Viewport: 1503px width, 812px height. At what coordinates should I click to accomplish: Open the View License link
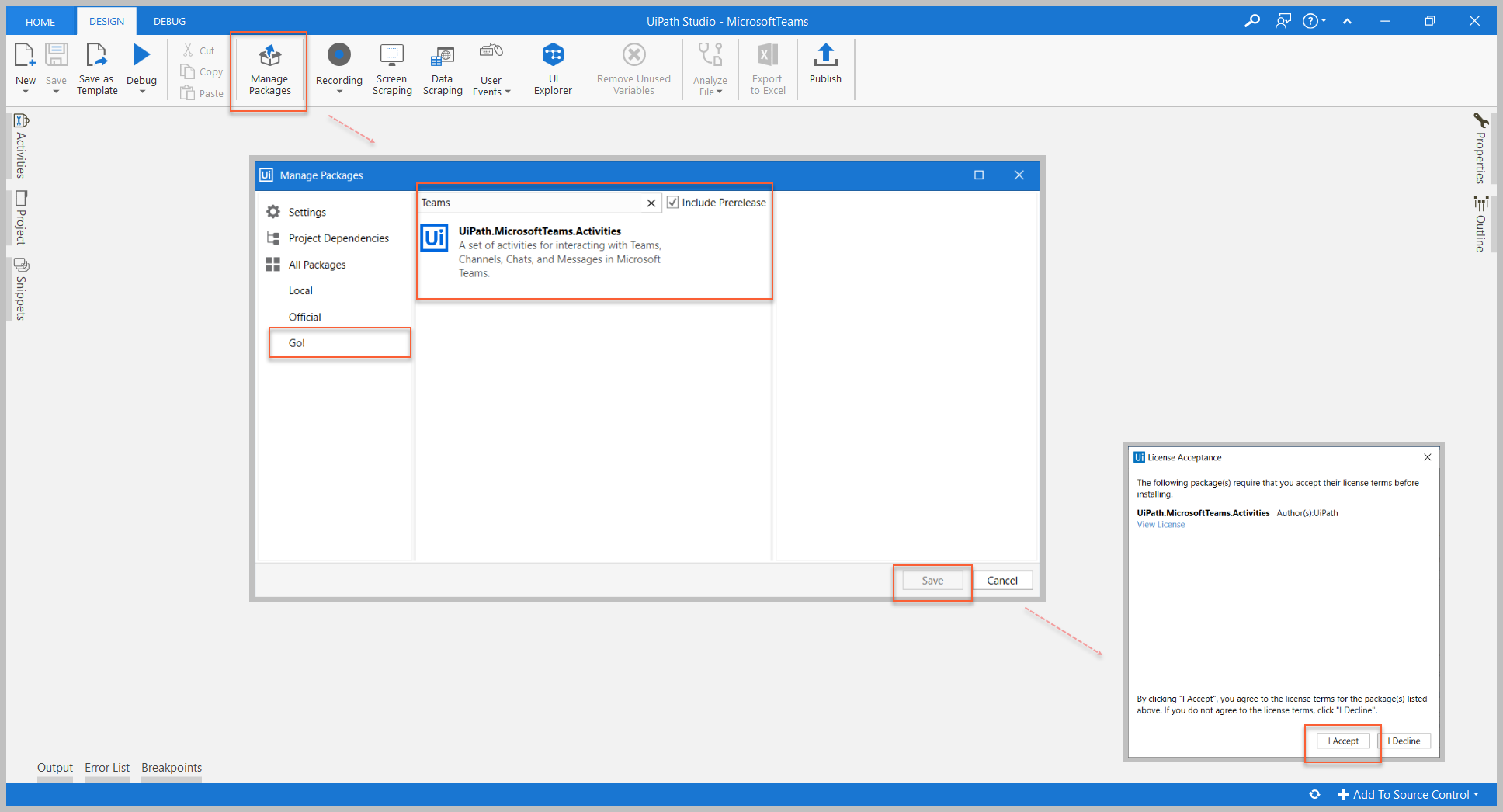pyautogui.click(x=1161, y=525)
